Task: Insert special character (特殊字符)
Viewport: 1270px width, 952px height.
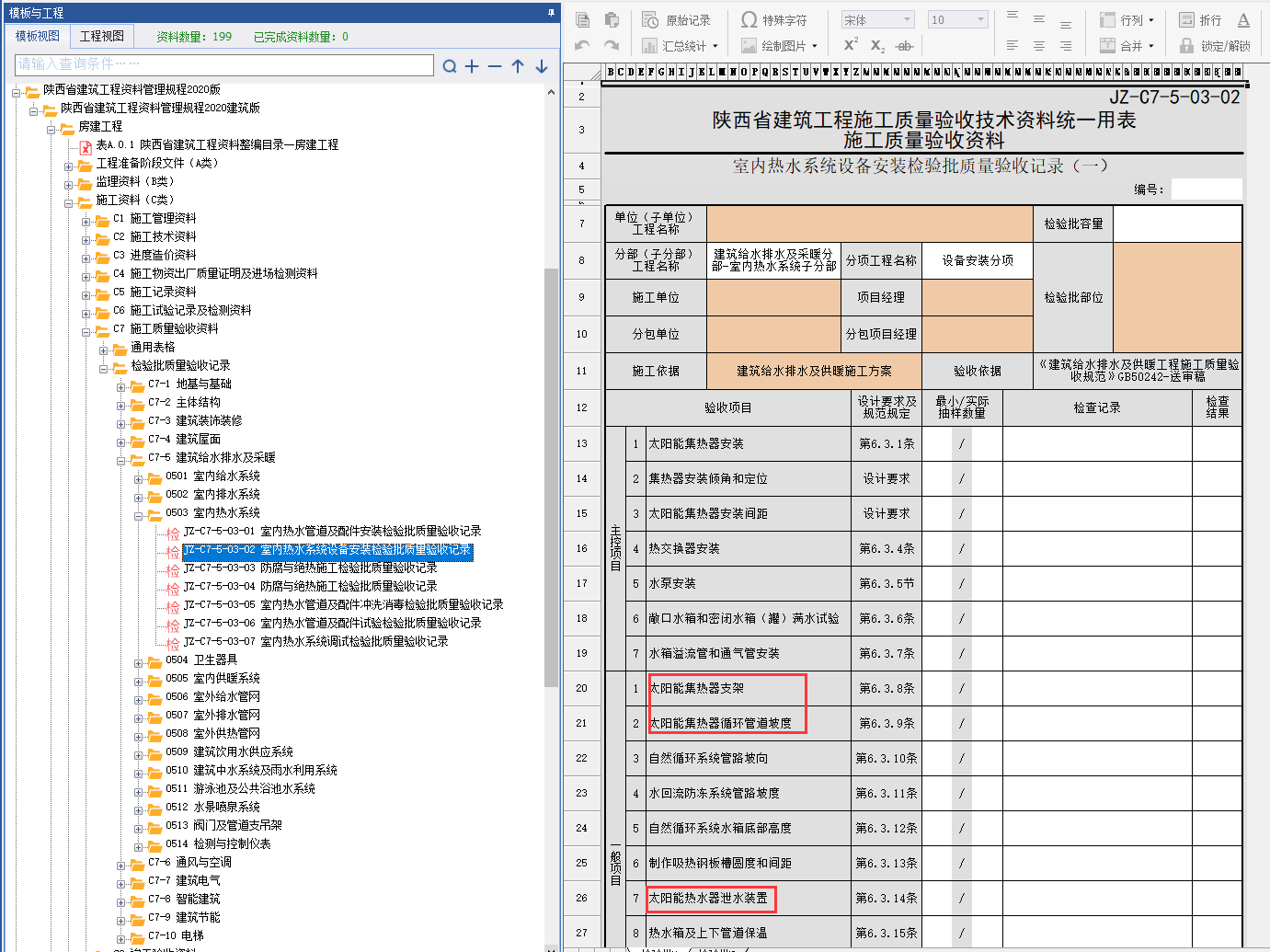Action: pos(773,20)
